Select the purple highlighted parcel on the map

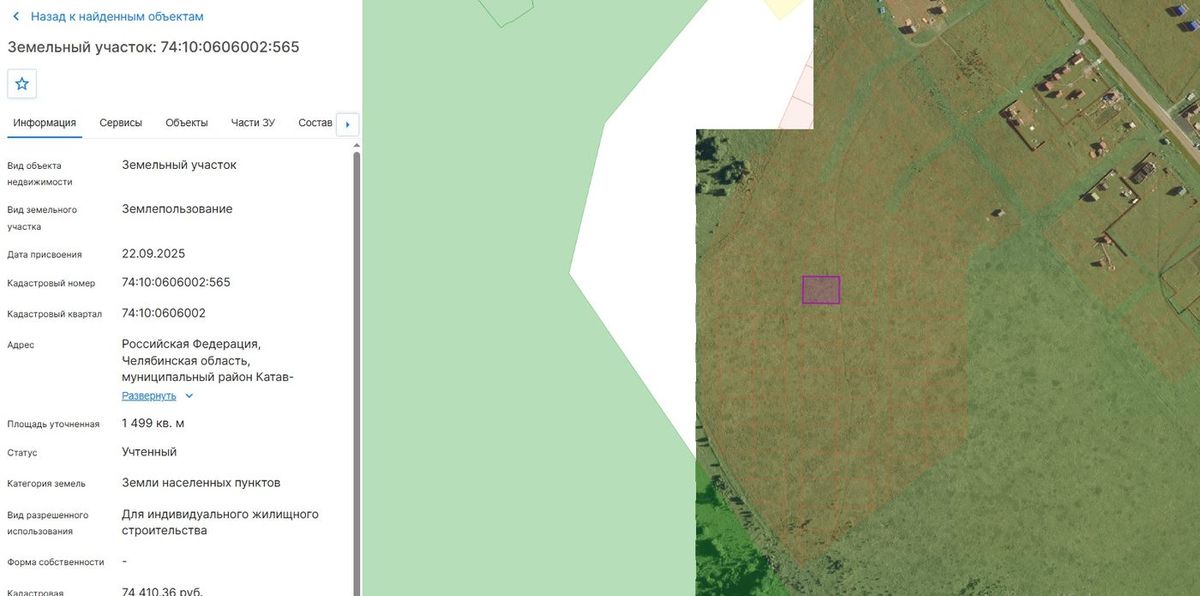821,290
